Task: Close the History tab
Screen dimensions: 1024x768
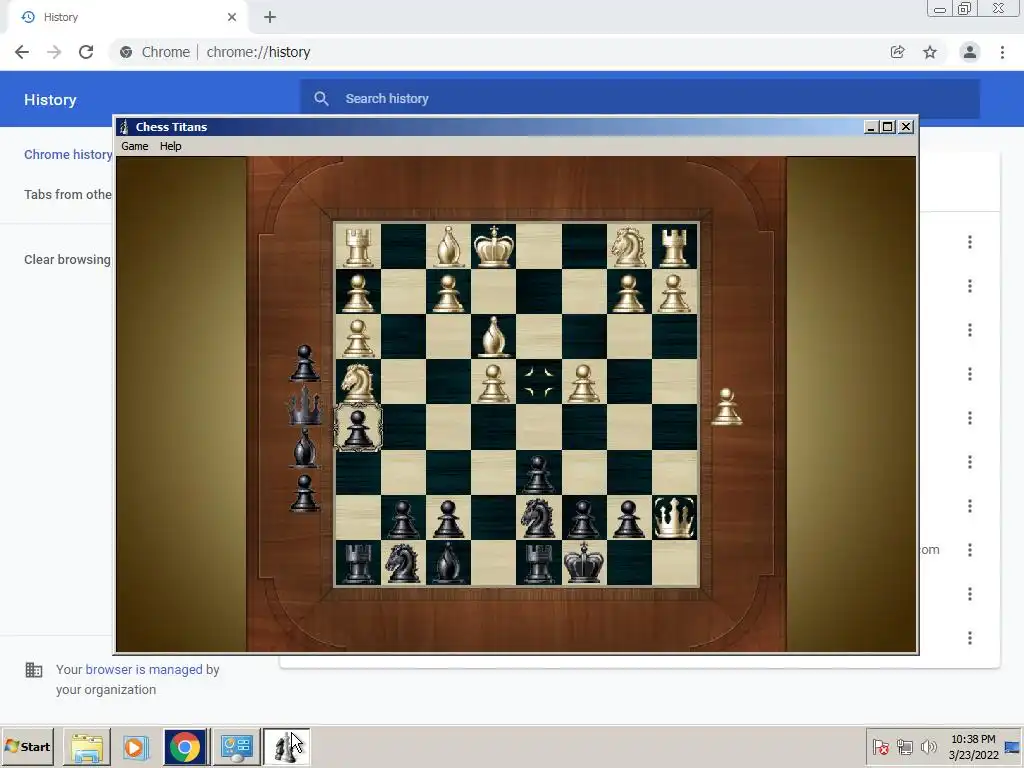Action: pos(232,17)
